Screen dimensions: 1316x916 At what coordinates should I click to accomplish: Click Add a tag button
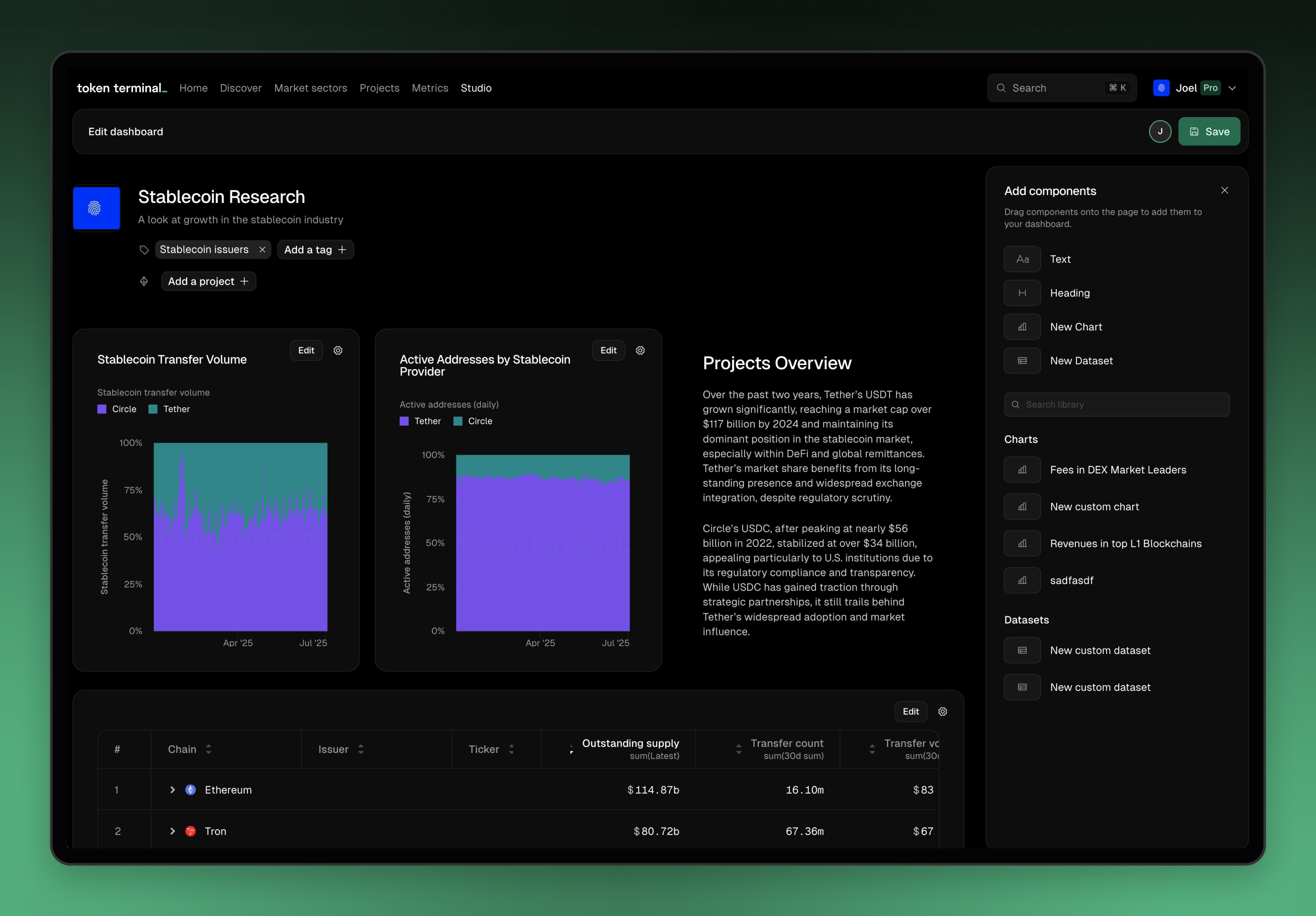click(315, 249)
